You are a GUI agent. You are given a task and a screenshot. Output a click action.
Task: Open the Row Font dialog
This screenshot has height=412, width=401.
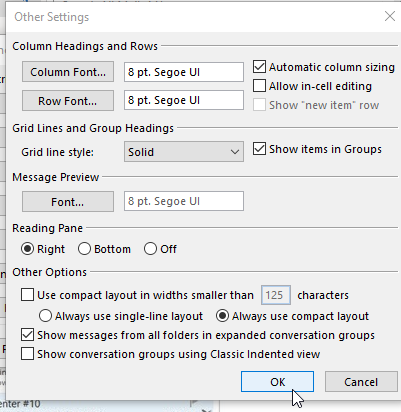[68, 101]
